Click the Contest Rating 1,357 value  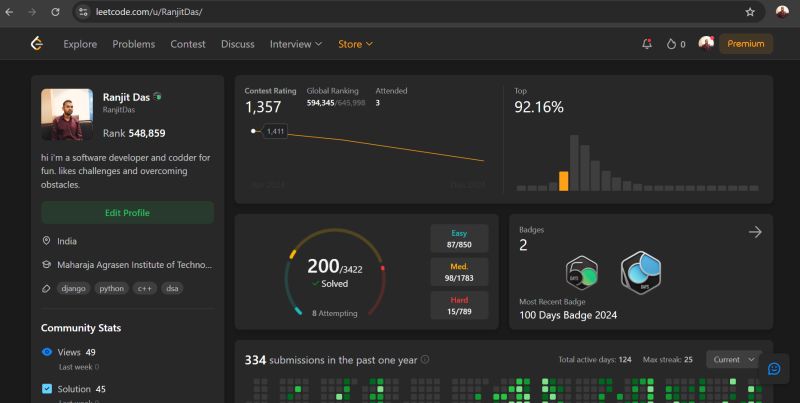point(263,107)
